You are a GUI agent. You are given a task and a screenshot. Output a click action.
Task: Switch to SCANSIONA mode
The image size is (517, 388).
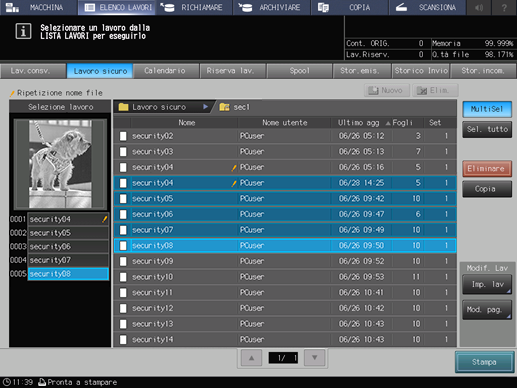pos(427,7)
